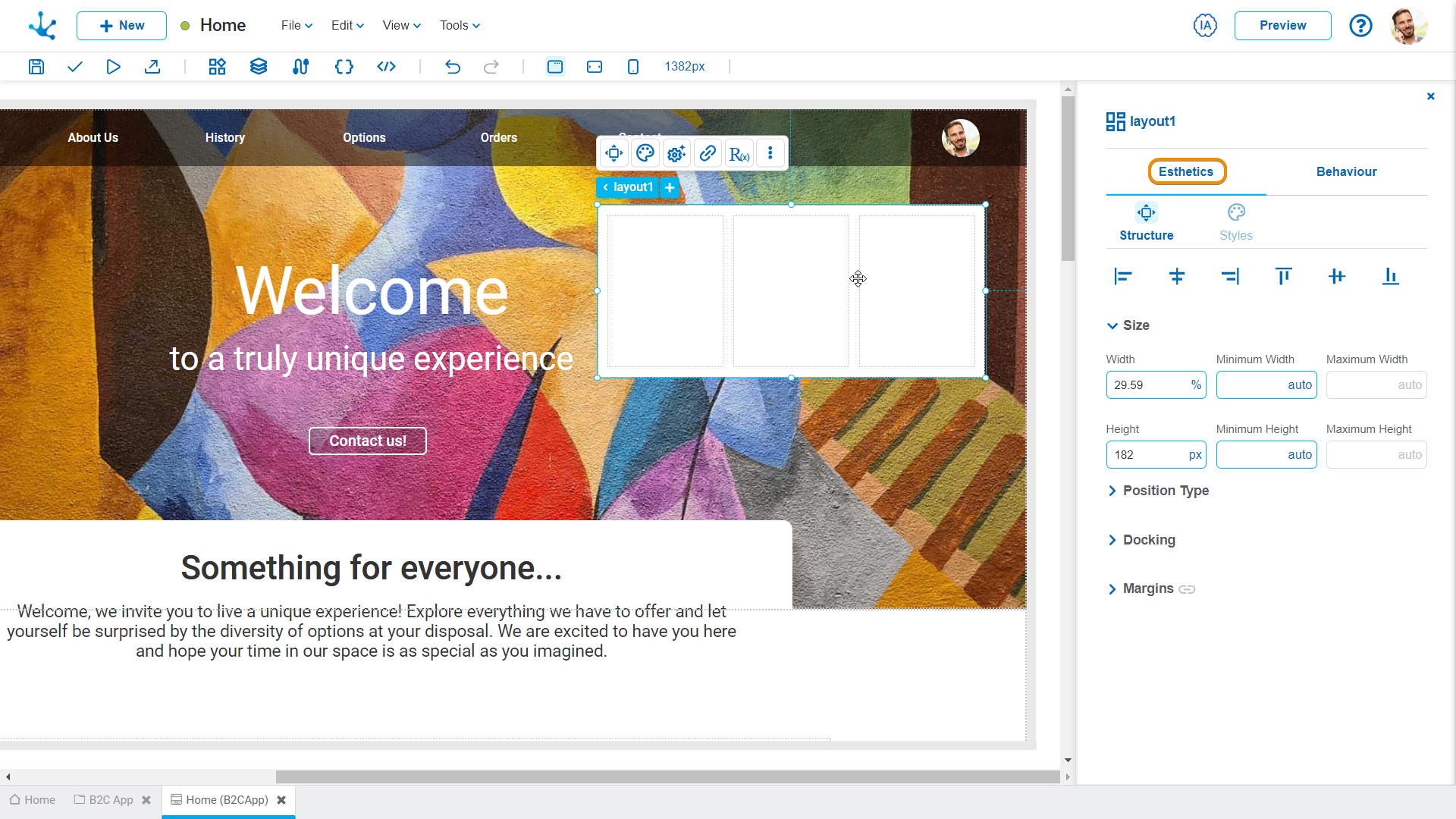Toggle desktop viewport at 1382px
Image resolution: width=1456 pixels, height=819 pixels.
click(555, 66)
